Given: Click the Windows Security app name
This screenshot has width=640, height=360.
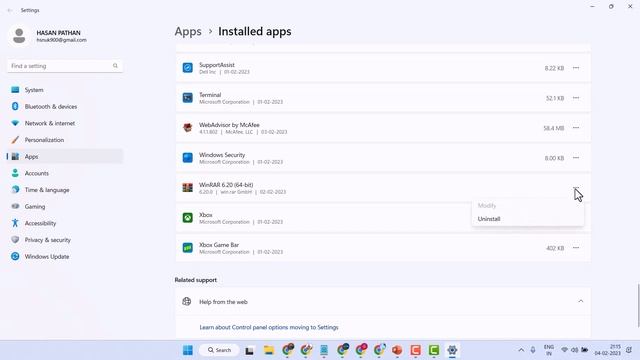Looking at the screenshot, I should coord(222,155).
